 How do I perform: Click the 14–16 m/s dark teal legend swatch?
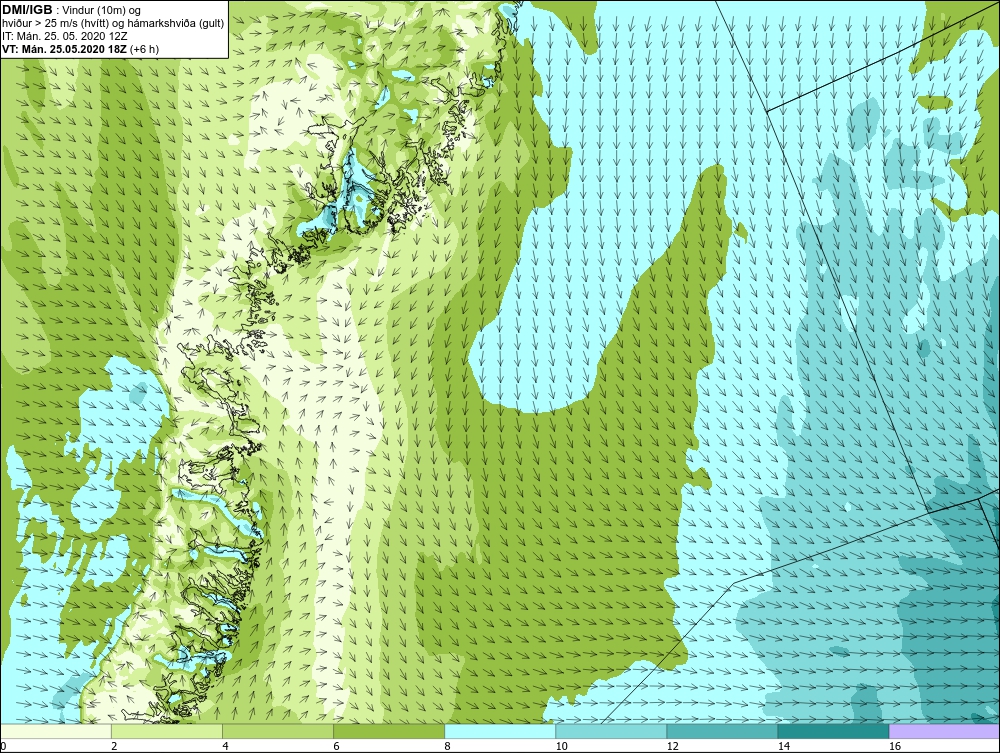point(833,731)
